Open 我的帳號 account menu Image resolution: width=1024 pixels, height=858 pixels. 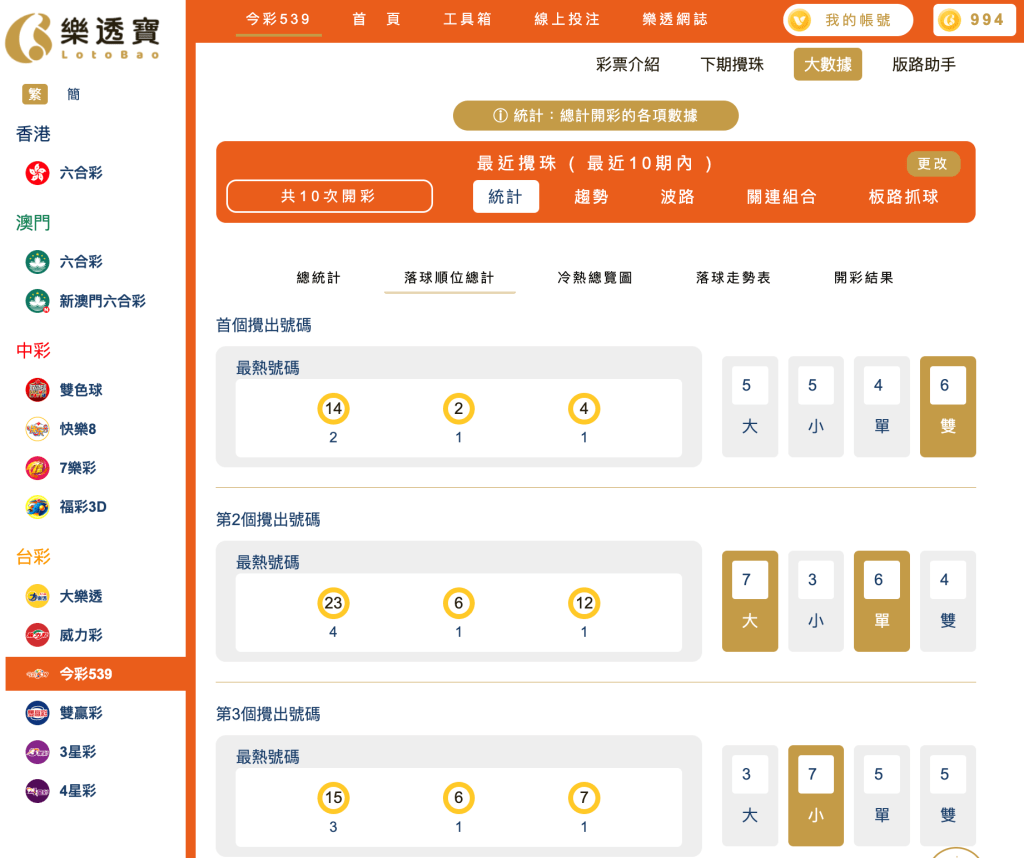tap(850, 20)
